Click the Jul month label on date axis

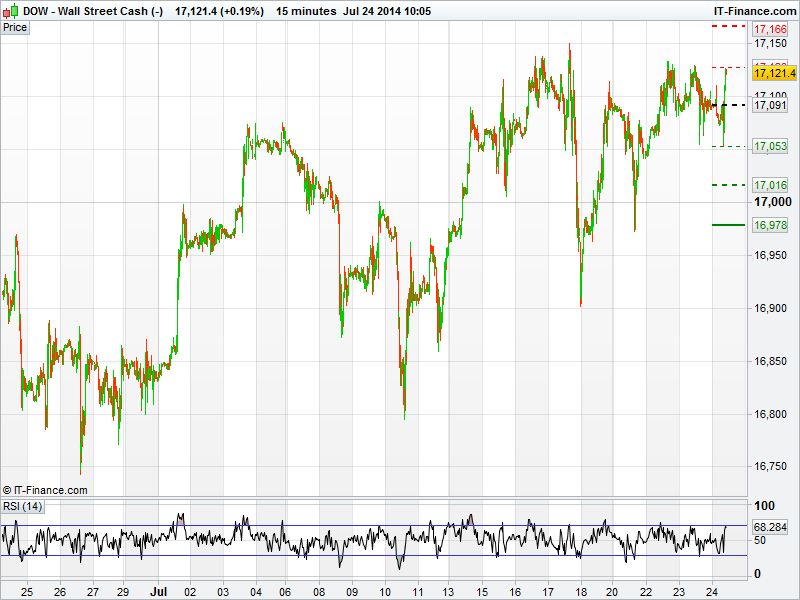pos(156,591)
